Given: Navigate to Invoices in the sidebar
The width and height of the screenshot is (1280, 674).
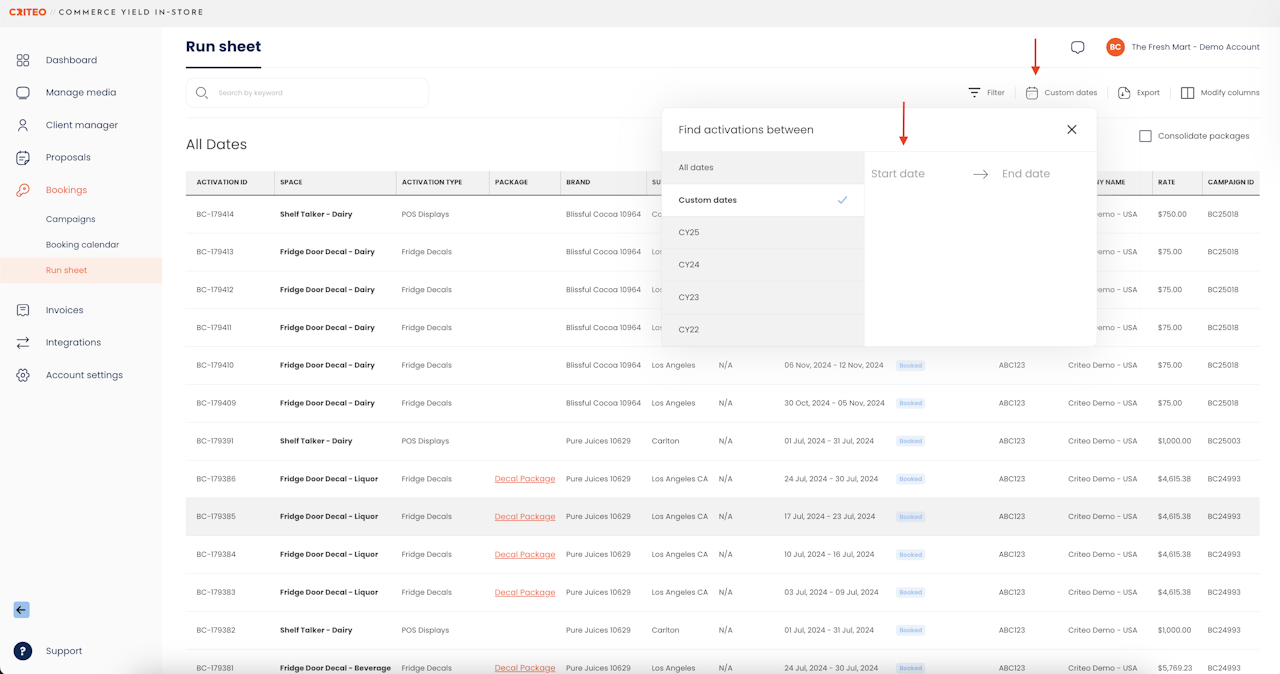Looking at the screenshot, I should pos(64,310).
